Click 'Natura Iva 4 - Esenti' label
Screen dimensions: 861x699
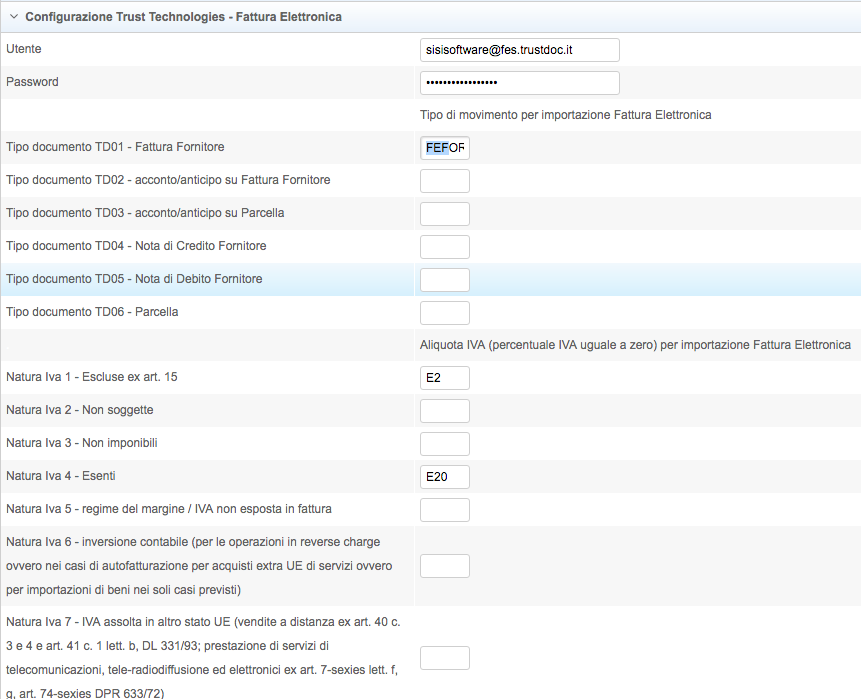pyautogui.click(x=61, y=476)
